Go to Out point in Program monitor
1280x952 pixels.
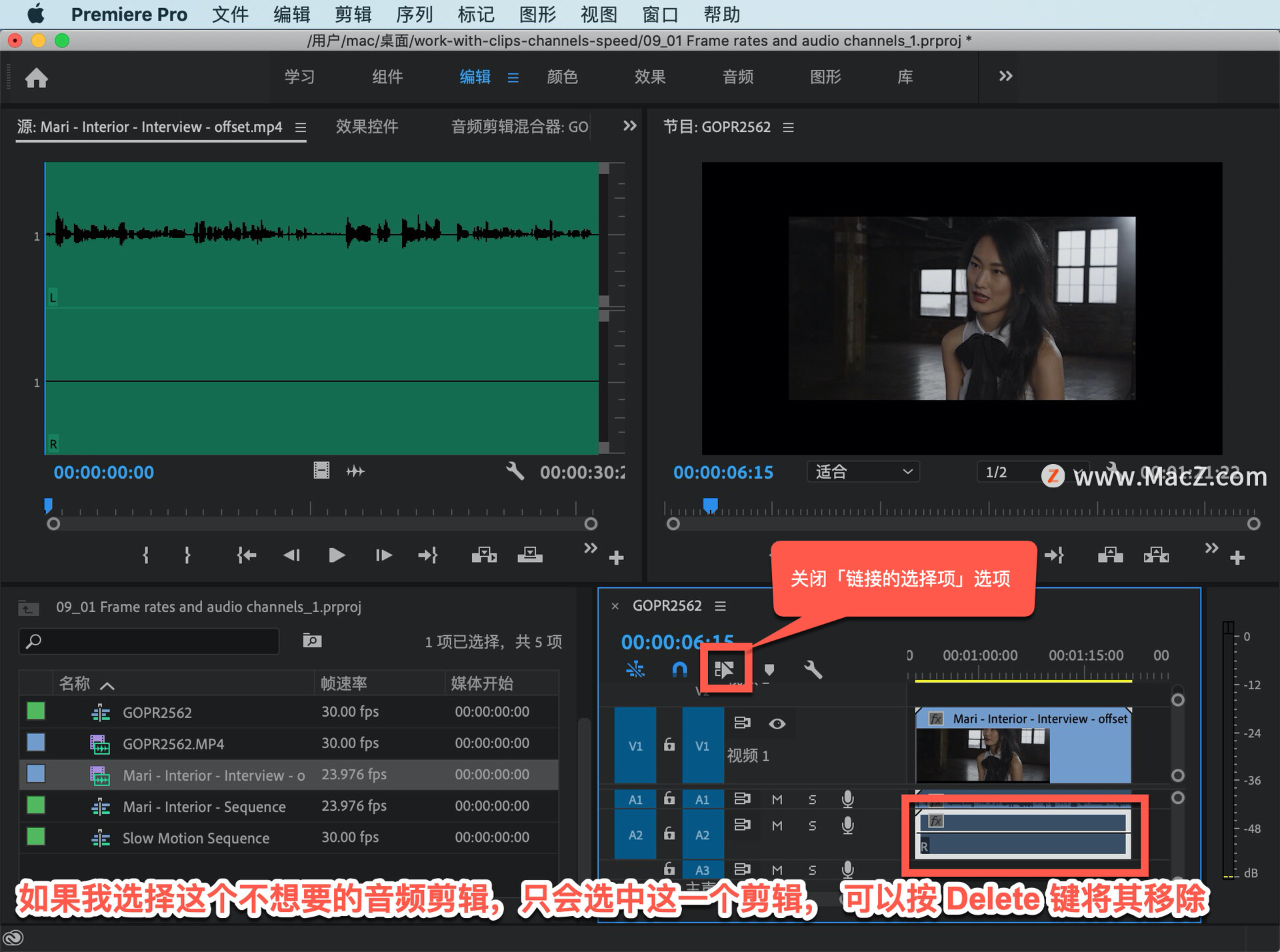tap(1055, 555)
